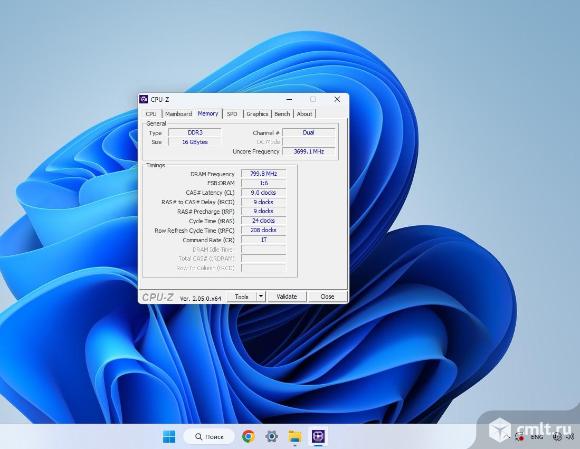The image size is (580, 449).
Task: Click the RAS# Precharge (tRP) value
Action: (263, 211)
